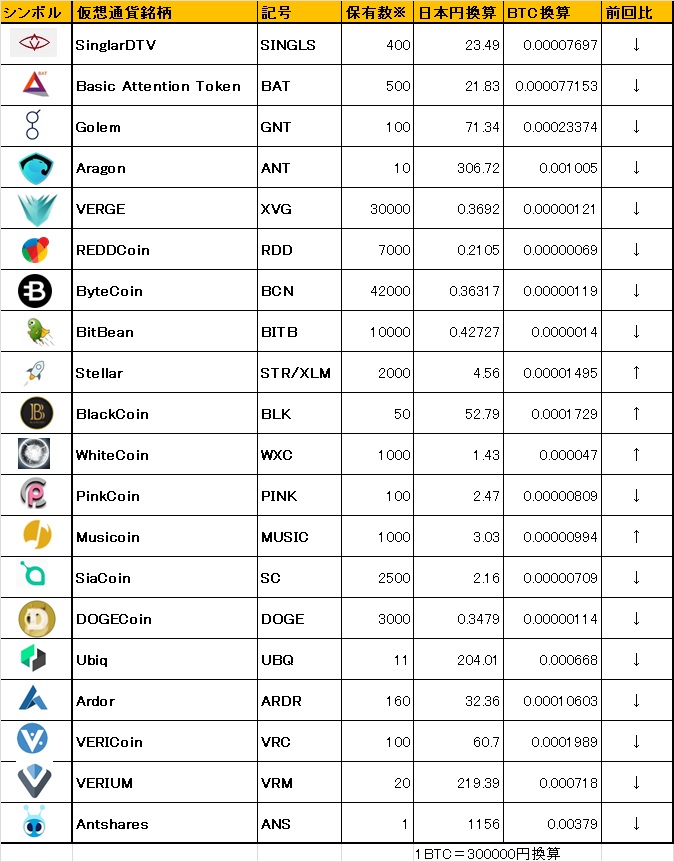
Task: Click the VERGE teal logo
Action: click(x=37, y=209)
